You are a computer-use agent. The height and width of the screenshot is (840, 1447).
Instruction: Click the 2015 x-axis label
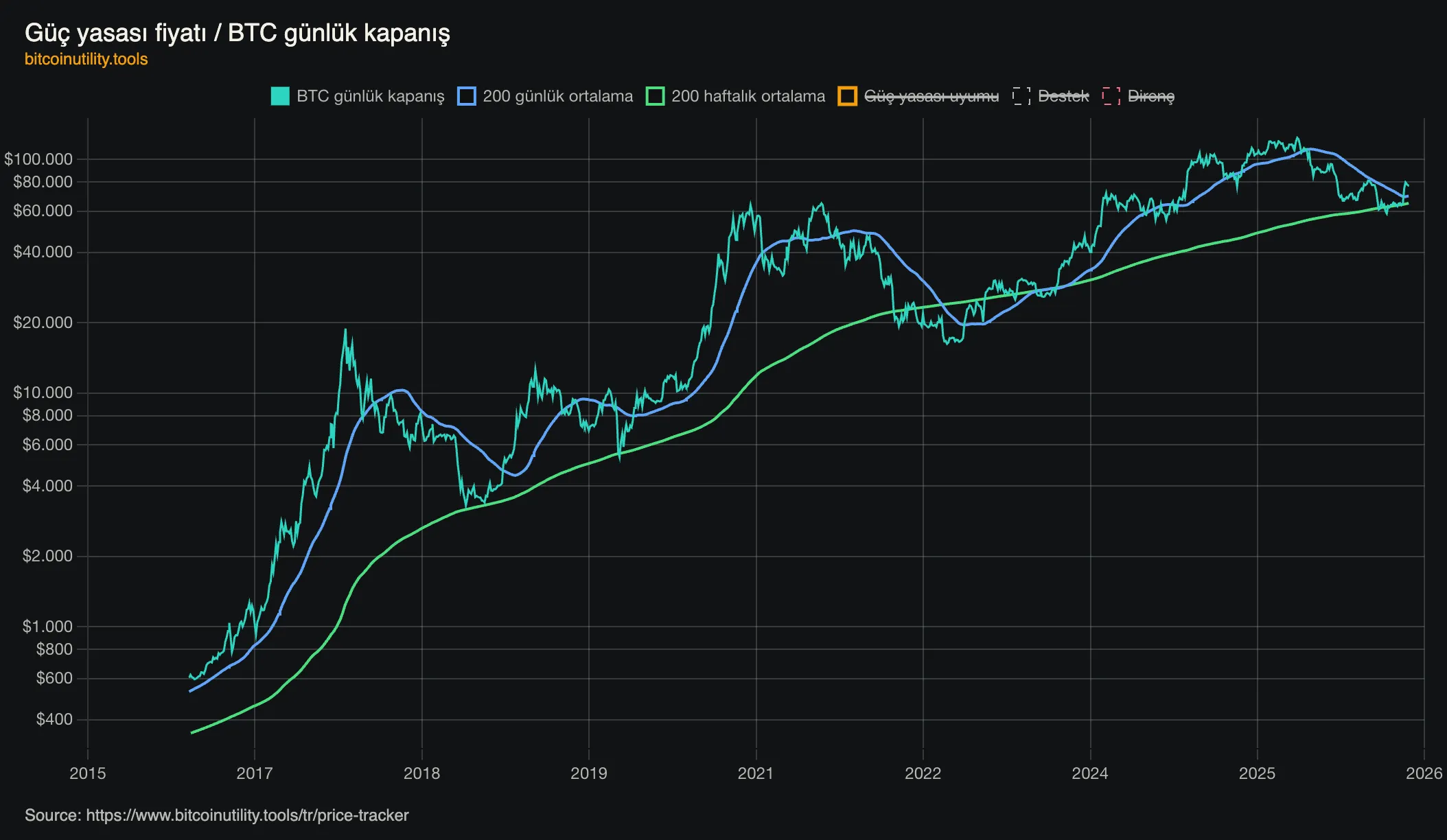click(88, 773)
